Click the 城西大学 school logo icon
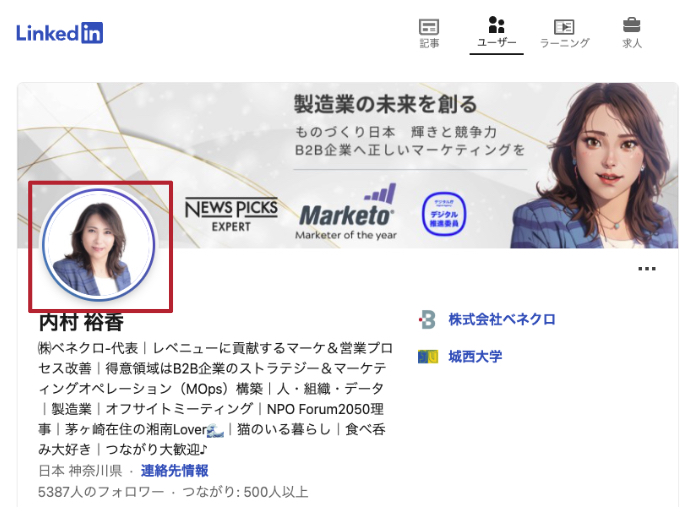698x512 pixels. tap(428, 357)
